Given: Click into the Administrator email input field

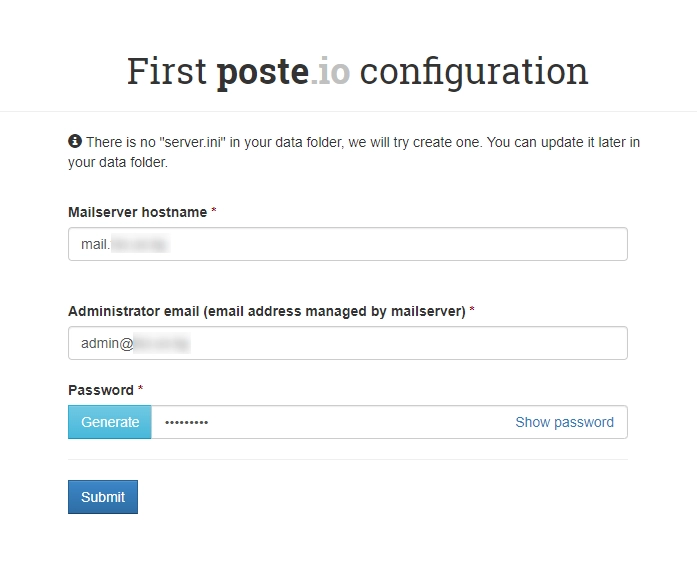Looking at the screenshot, I should pyautogui.click(x=400, y=343).
